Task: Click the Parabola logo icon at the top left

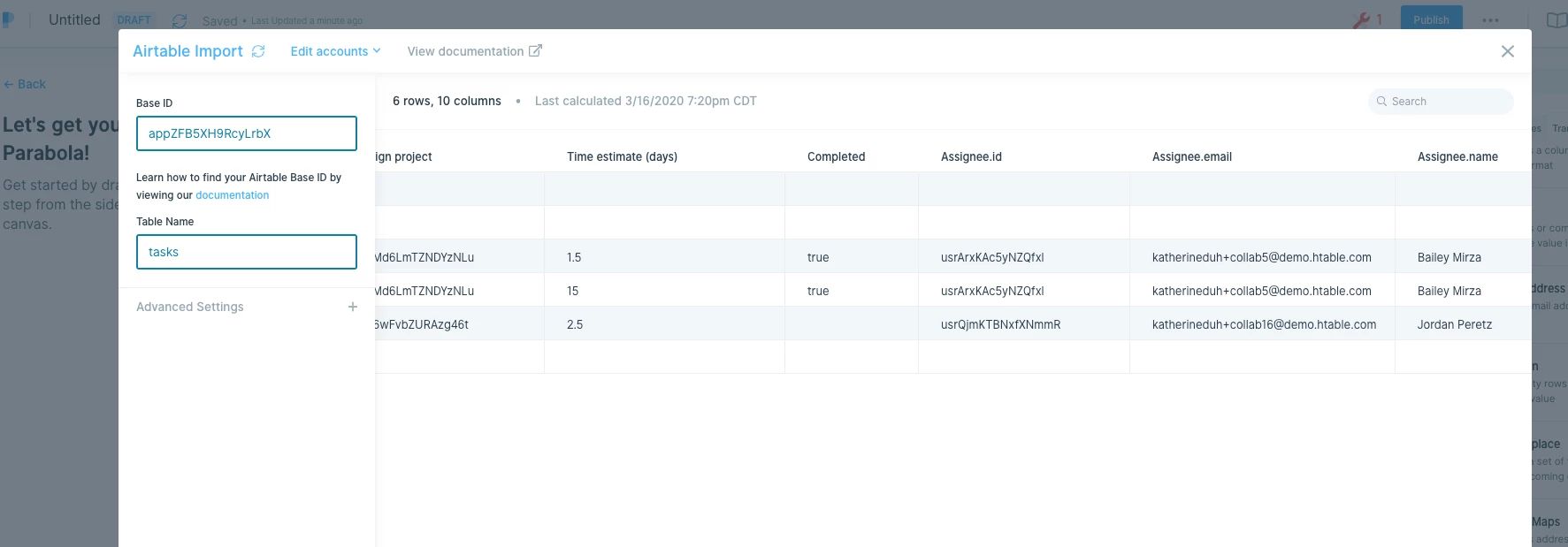Action: pyautogui.click(x=8, y=19)
